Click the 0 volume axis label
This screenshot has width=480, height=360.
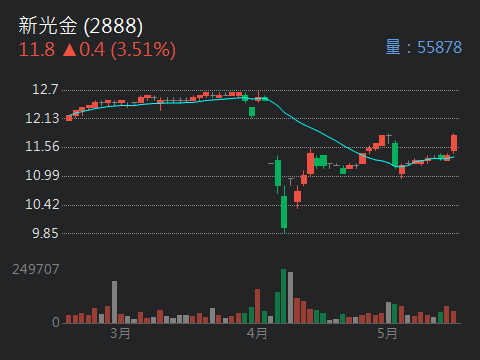tap(56, 322)
